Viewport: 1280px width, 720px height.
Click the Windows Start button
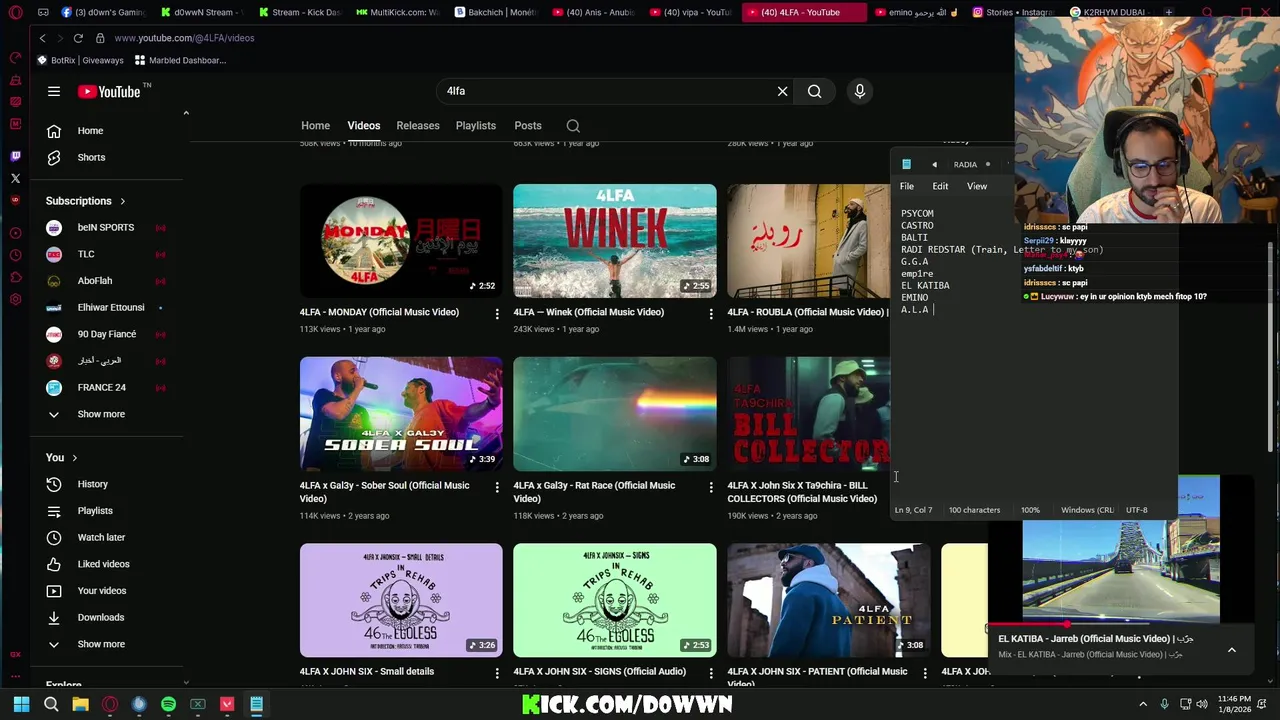pyautogui.click(x=21, y=705)
